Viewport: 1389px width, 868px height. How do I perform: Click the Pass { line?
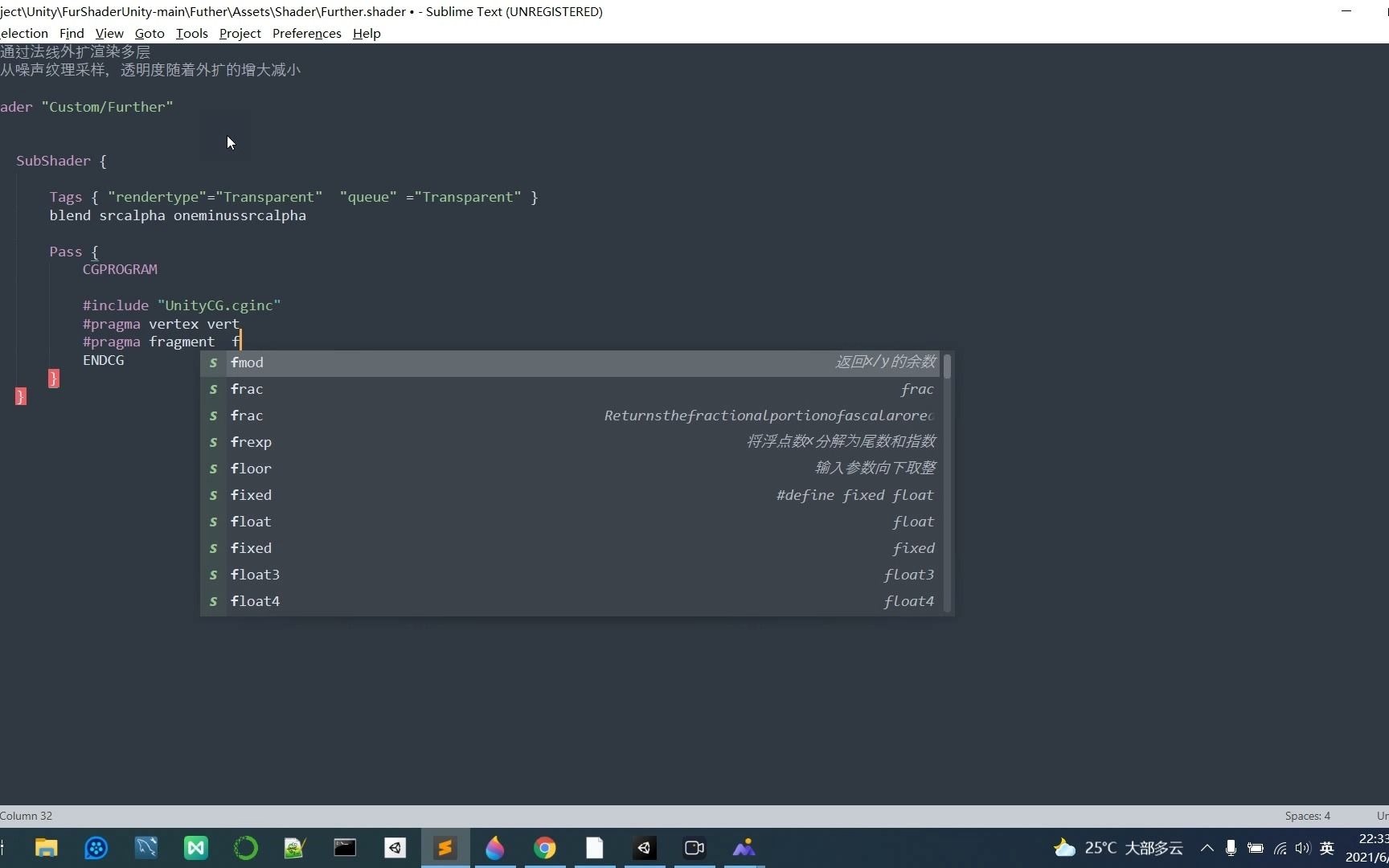[x=73, y=252]
